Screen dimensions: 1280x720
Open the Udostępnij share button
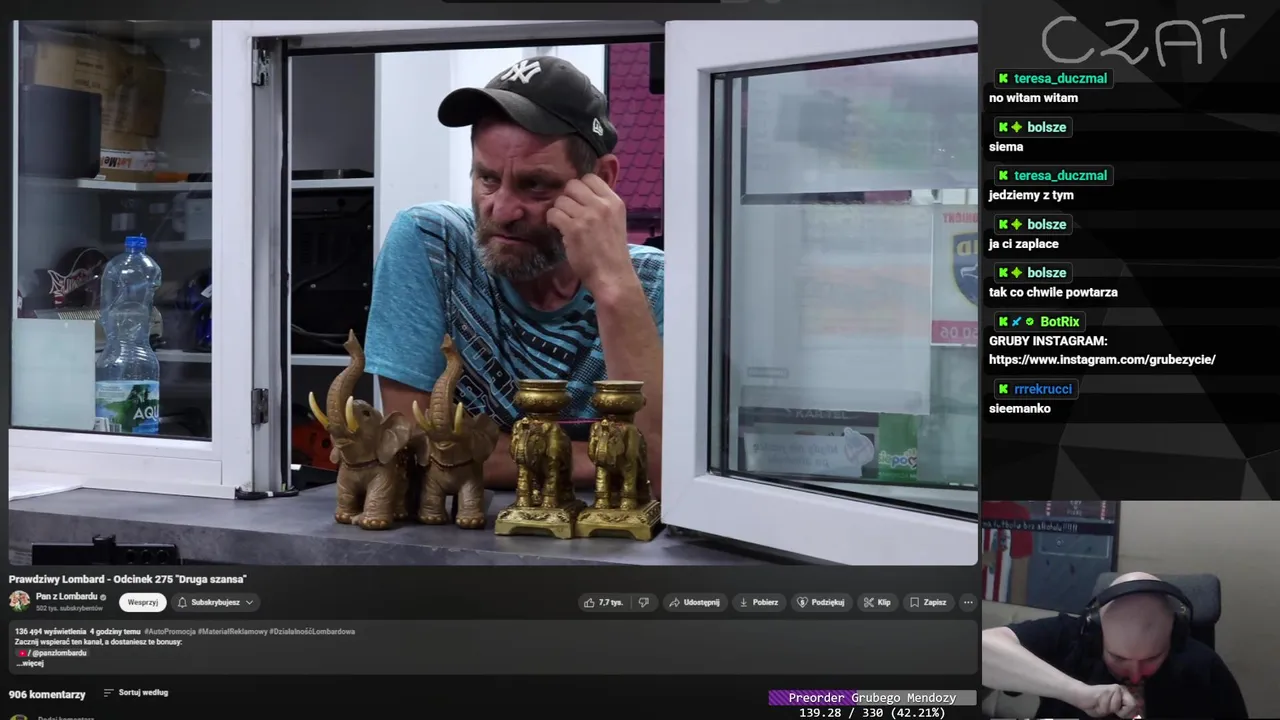pos(694,602)
